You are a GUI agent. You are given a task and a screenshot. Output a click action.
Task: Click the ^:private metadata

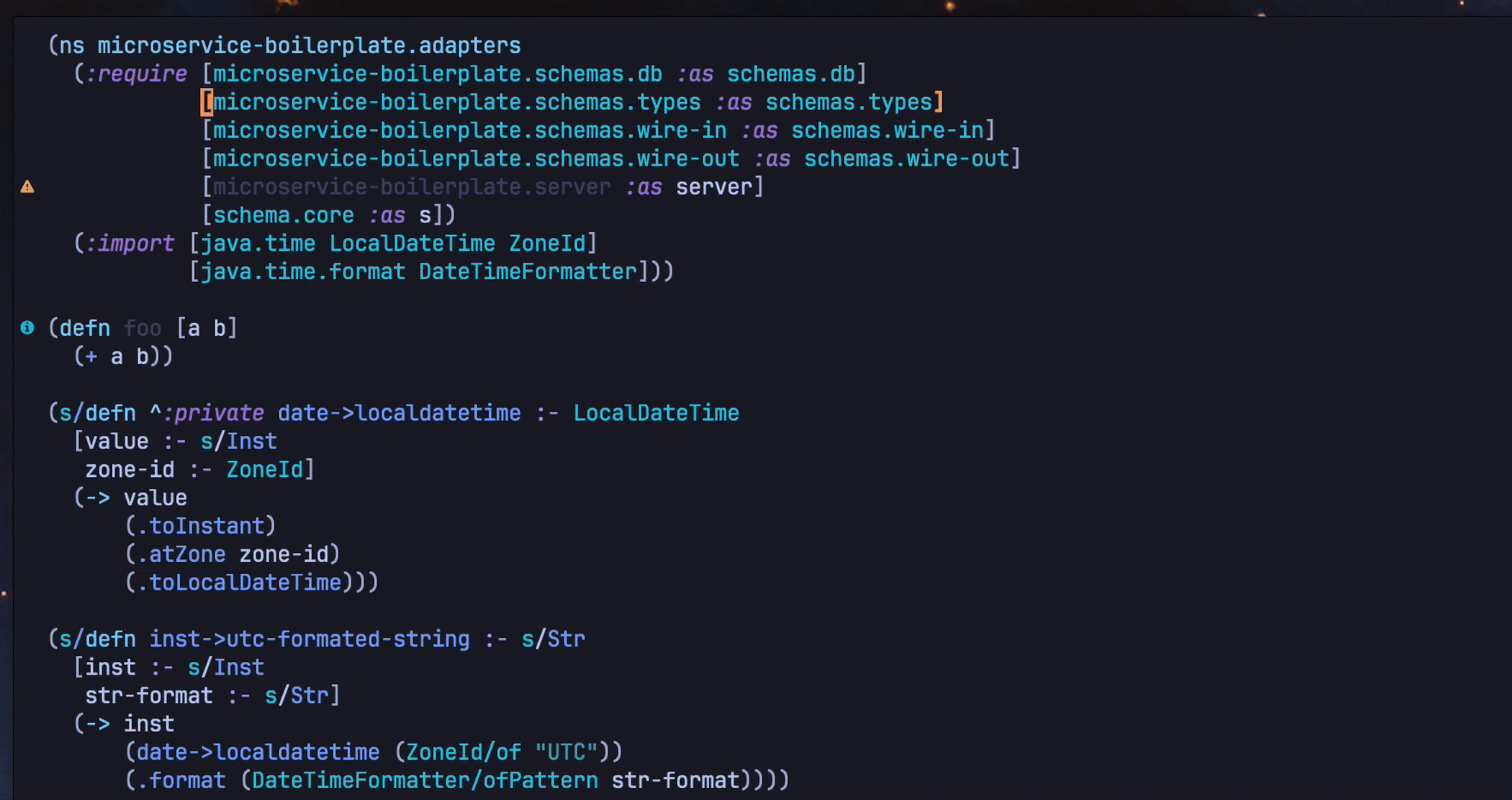207,413
